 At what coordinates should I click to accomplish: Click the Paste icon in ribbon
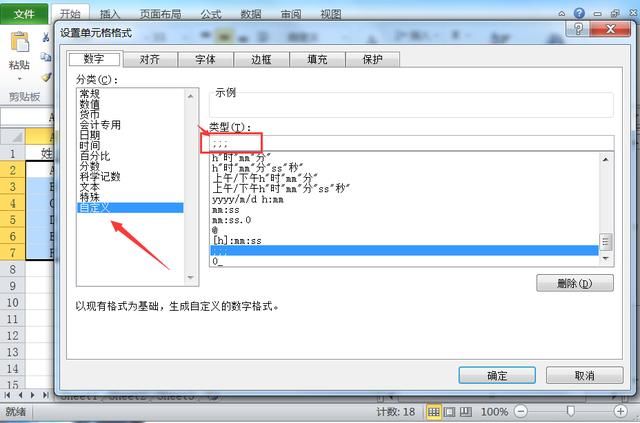[x=20, y=42]
